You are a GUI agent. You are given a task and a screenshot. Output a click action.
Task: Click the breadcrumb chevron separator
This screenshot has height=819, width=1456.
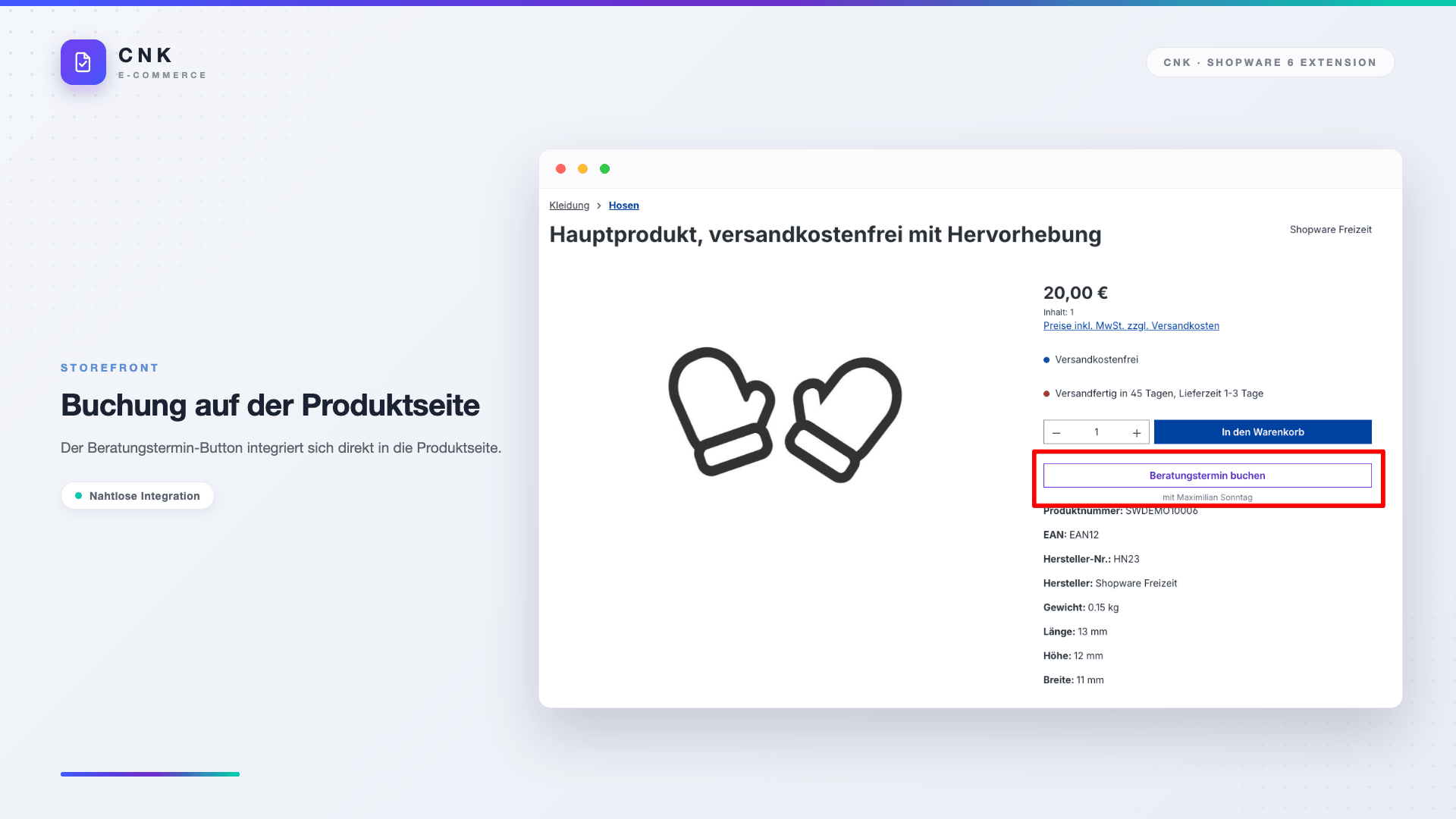pyautogui.click(x=598, y=206)
